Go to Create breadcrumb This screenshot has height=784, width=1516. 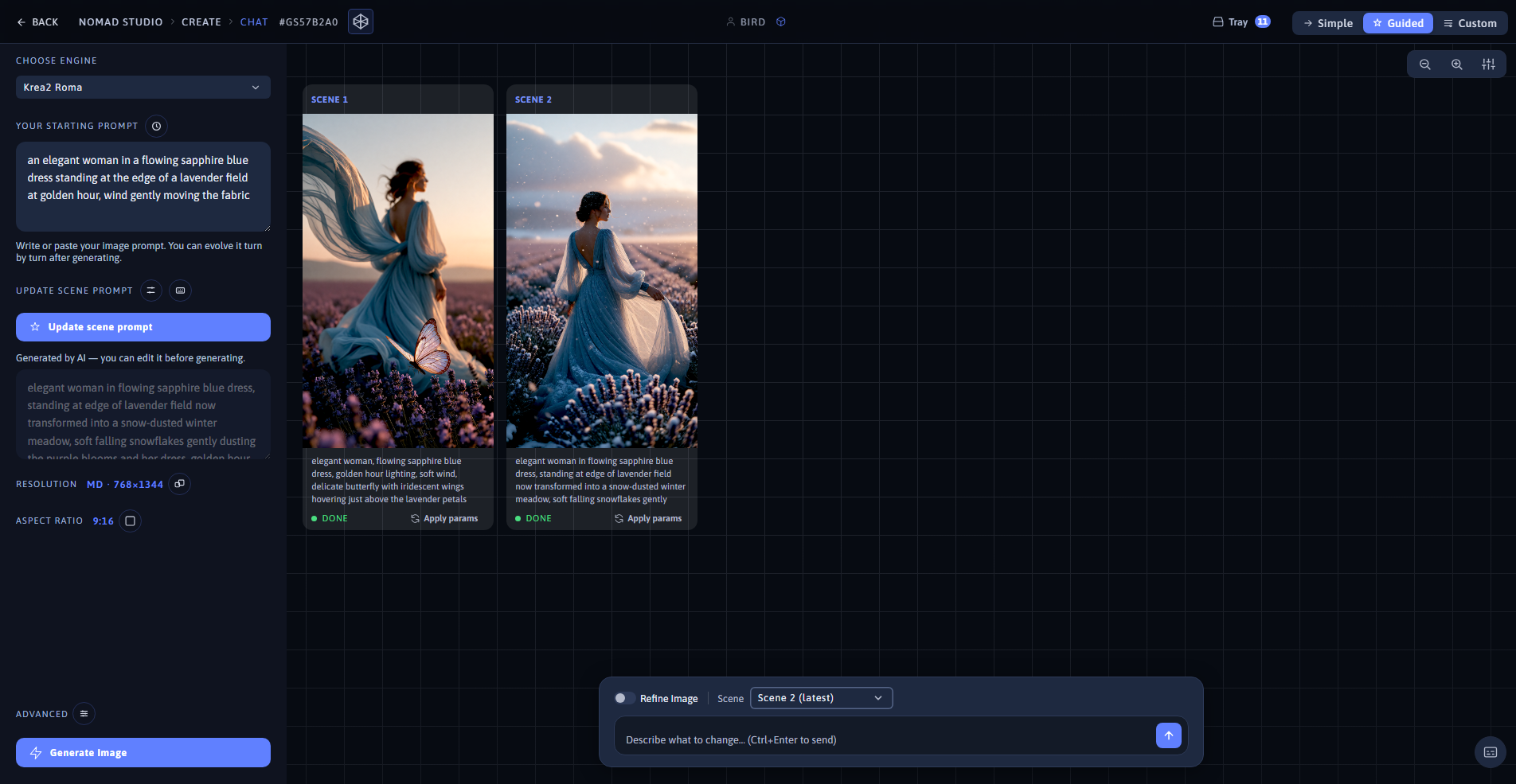201,21
